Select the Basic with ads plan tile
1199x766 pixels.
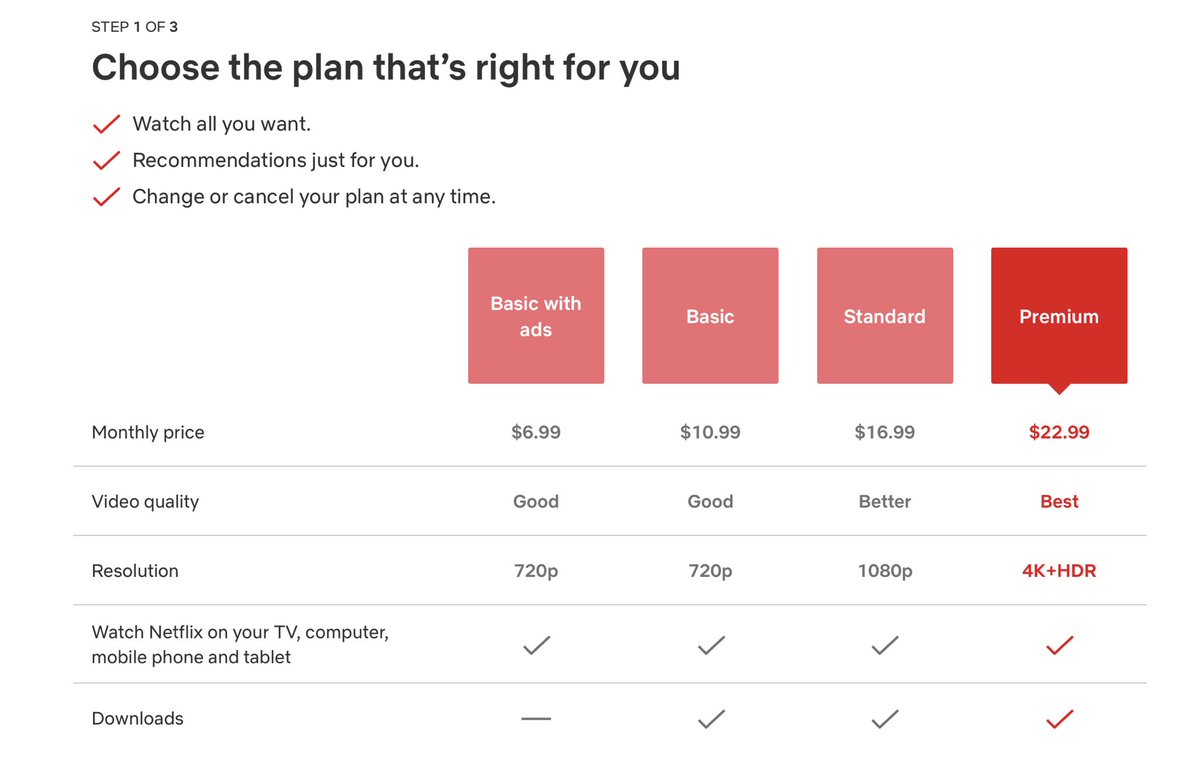536,316
